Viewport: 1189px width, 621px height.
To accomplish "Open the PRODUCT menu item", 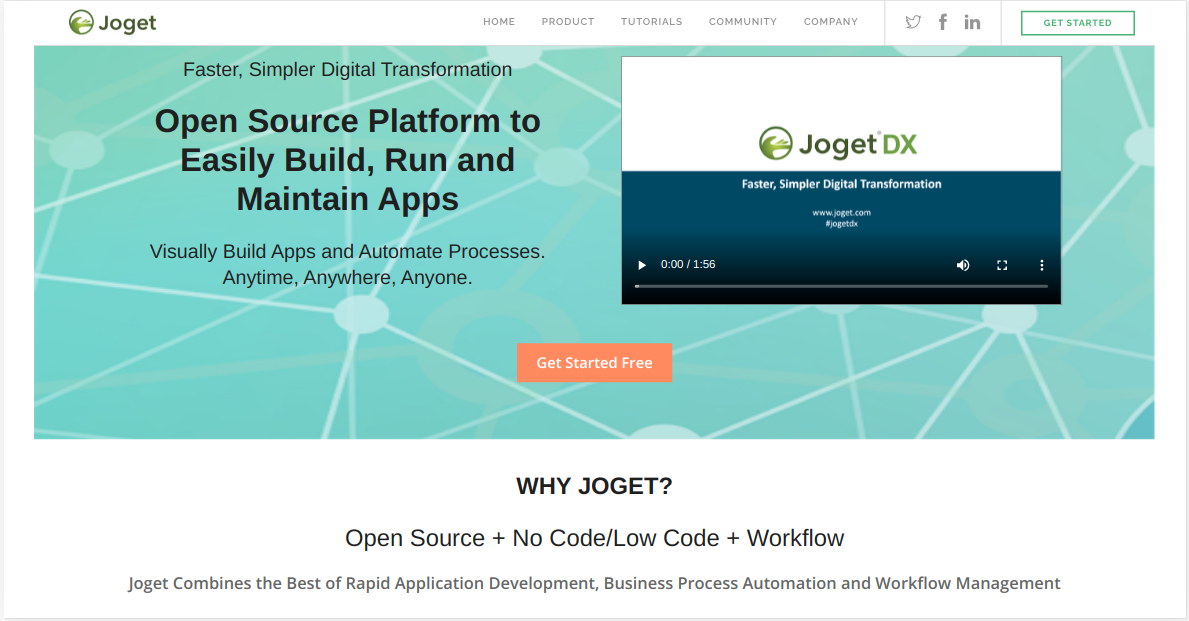I will coord(568,22).
